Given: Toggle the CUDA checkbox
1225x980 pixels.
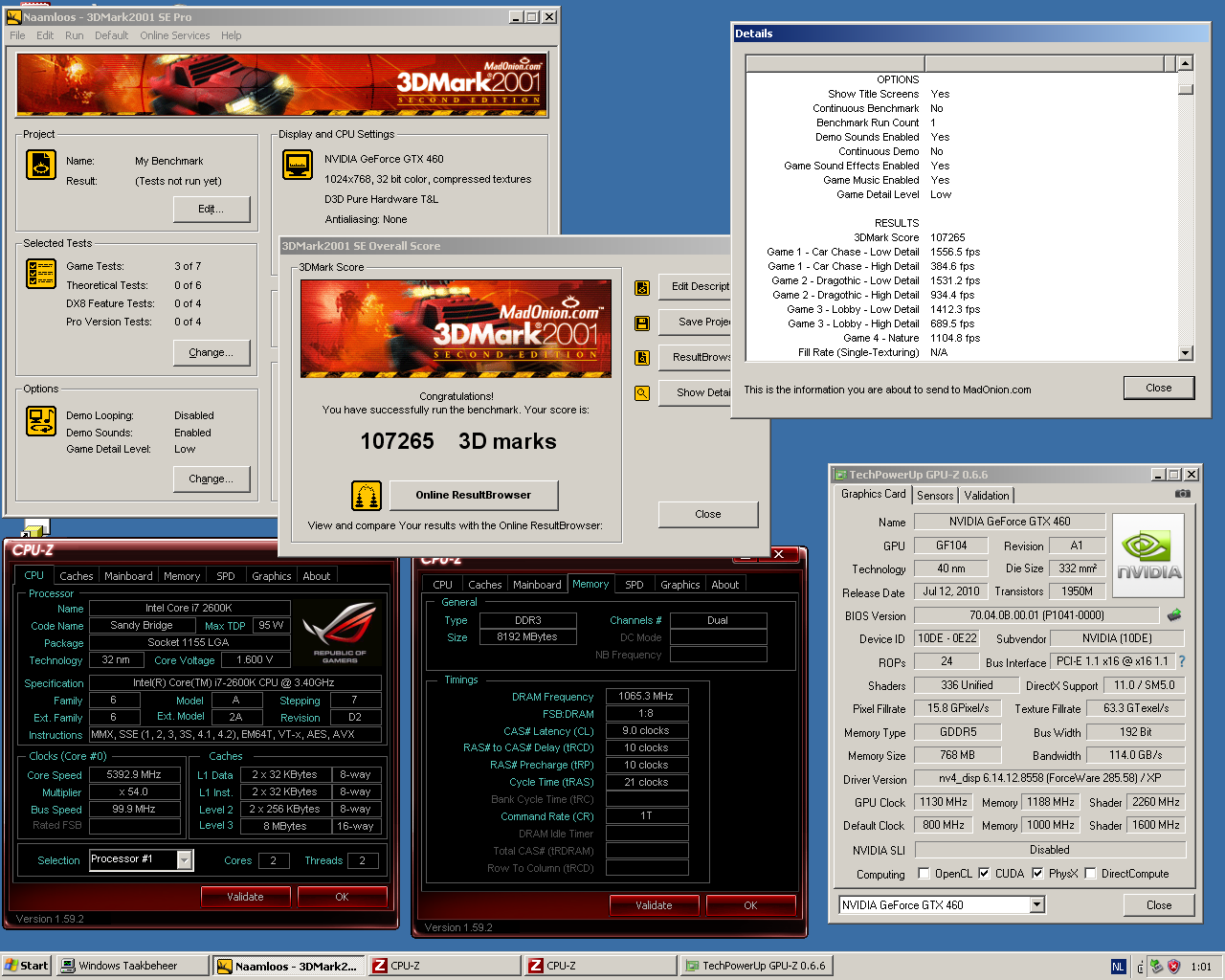Looking at the screenshot, I should click(x=984, y=873).
